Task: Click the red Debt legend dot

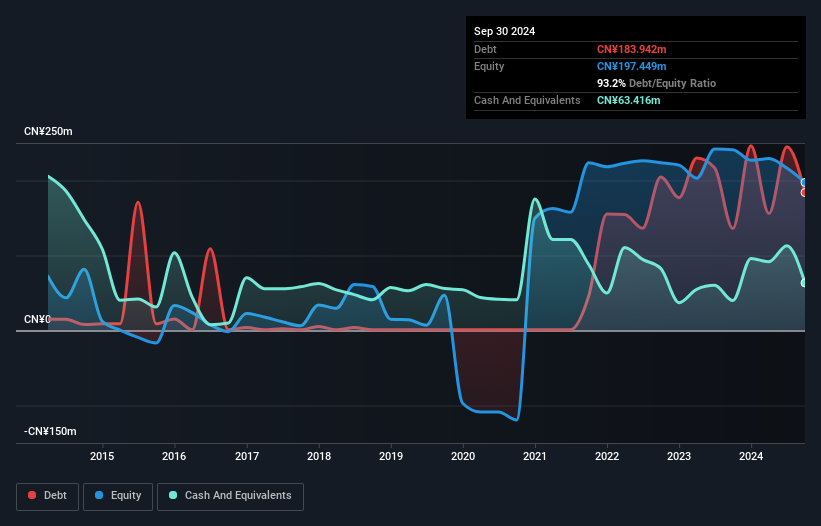Action: 32,495
